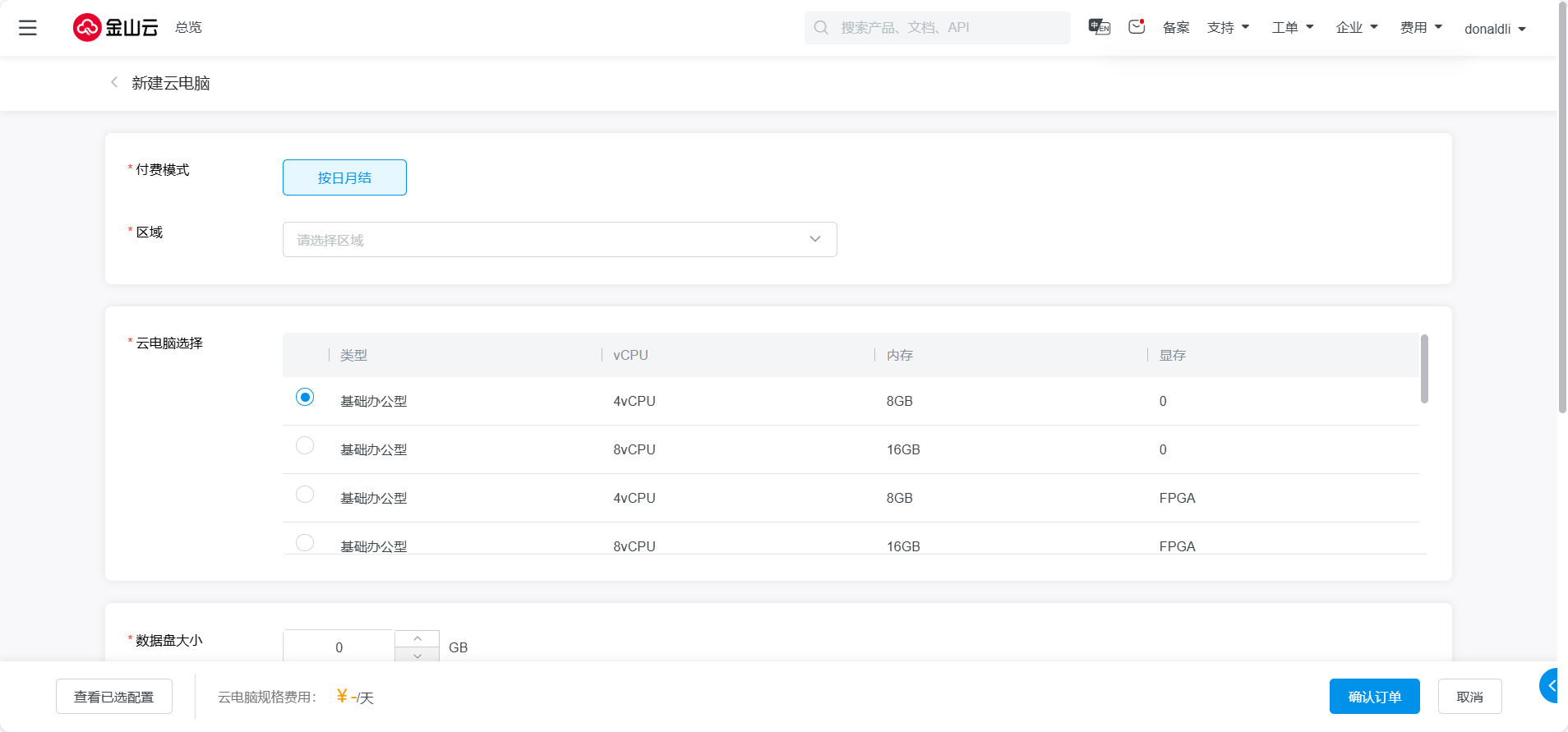
Task: Click the back arrow beside 新建云电脑
Action: coord(114,82)
